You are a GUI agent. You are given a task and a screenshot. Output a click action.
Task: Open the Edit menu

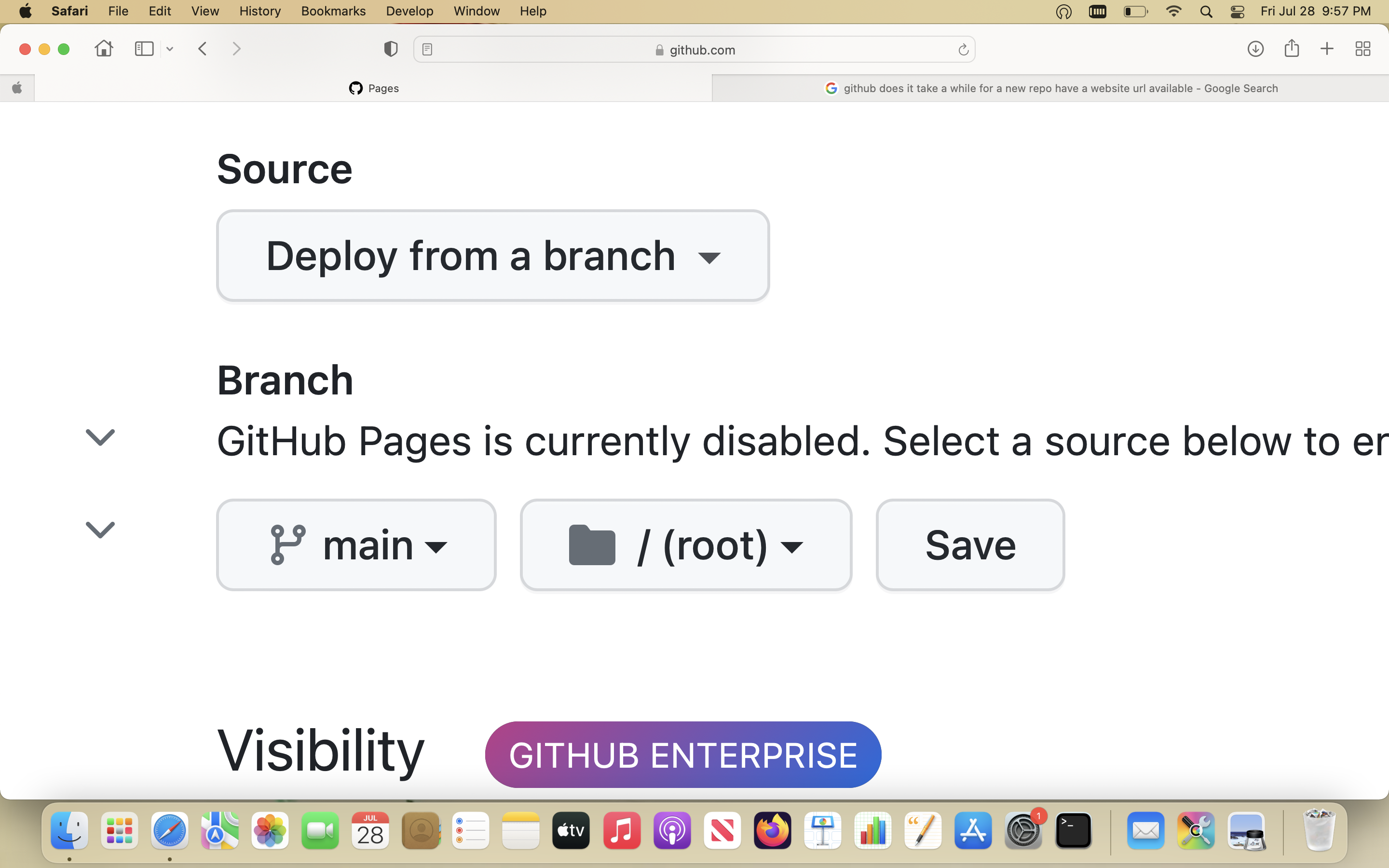pos(160,12)
